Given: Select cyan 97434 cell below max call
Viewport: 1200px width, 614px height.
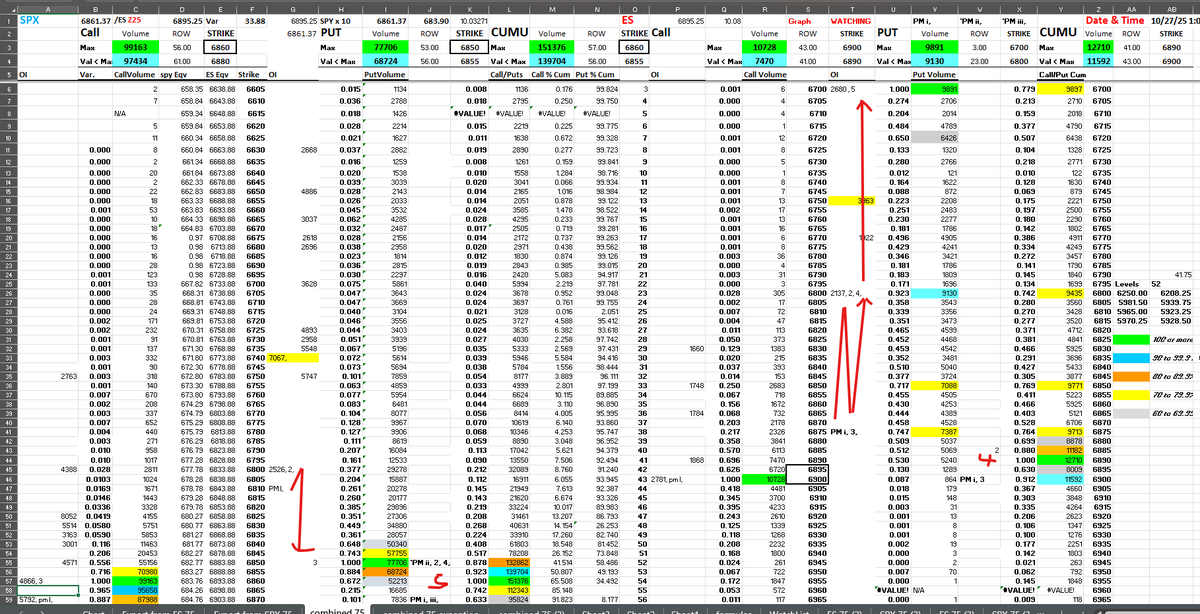Looking at the screenshot, I should (x=137, y=61).
